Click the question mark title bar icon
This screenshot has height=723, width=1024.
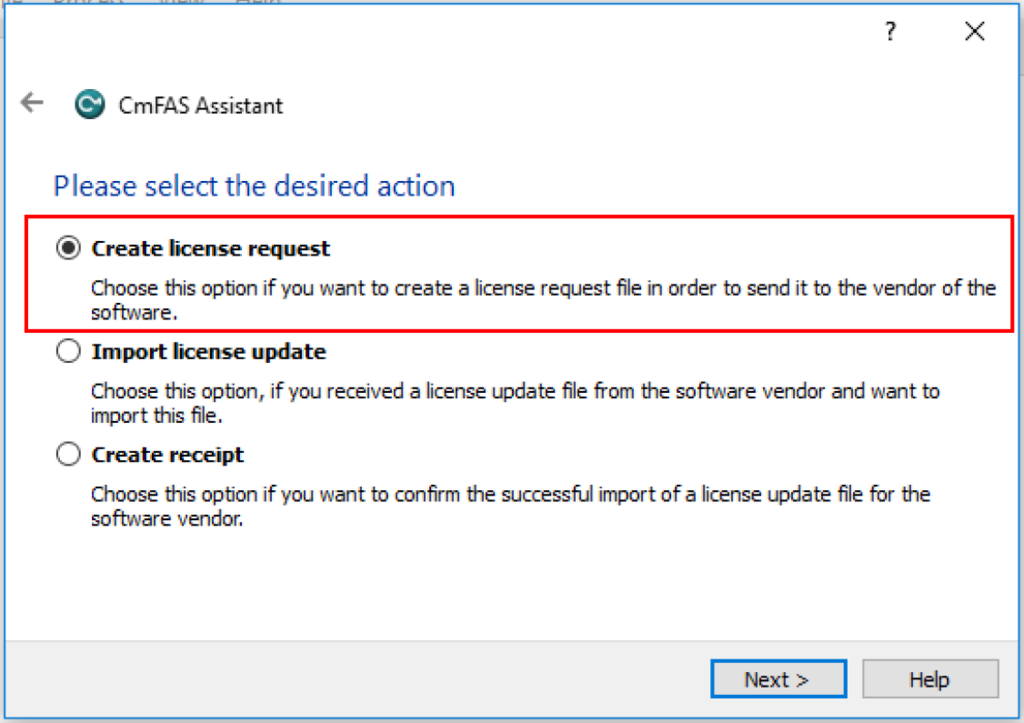[x=890, y=32]
